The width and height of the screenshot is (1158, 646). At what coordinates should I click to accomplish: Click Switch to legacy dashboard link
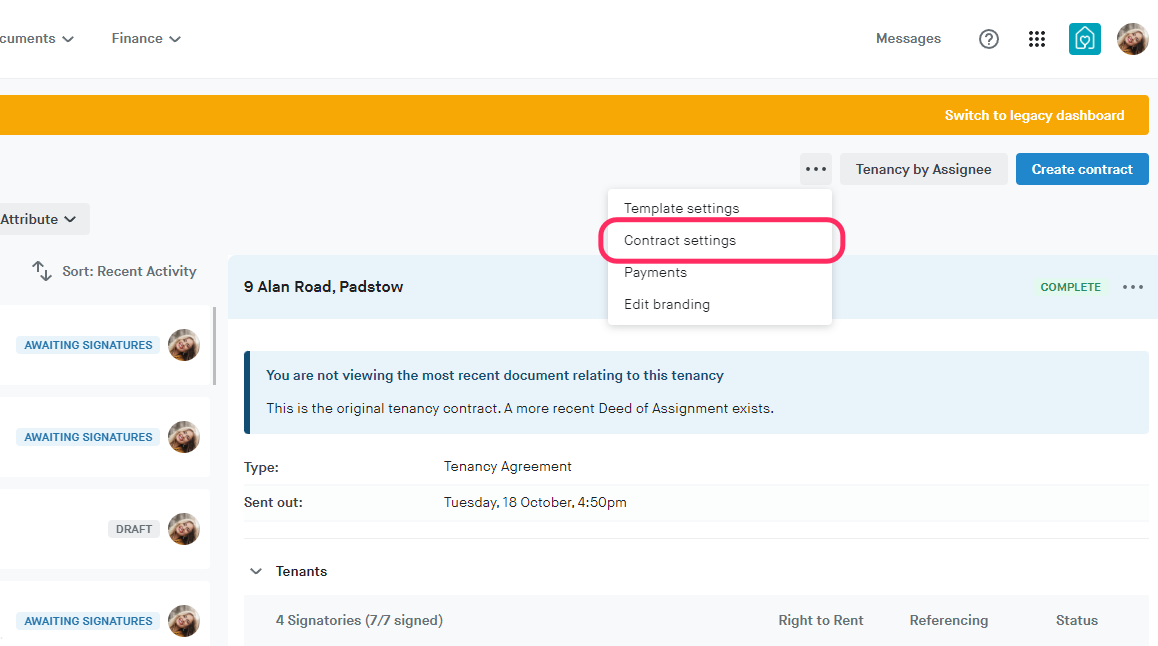(1034, 115)
